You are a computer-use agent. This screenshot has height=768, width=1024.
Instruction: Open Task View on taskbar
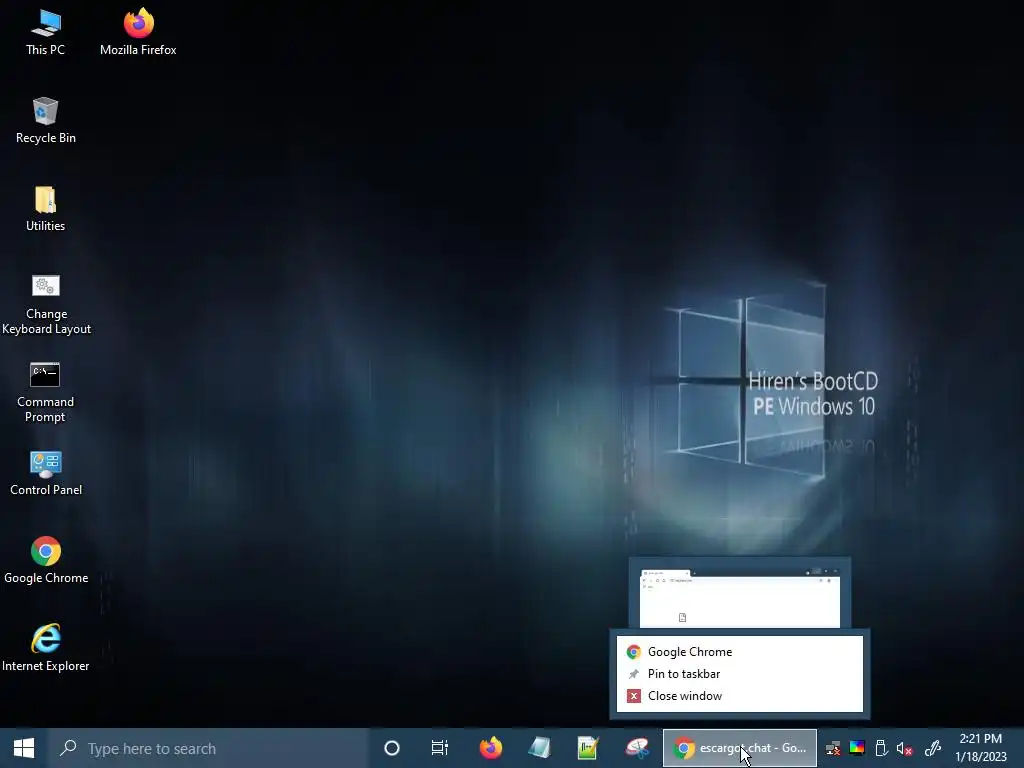[440, 748]
